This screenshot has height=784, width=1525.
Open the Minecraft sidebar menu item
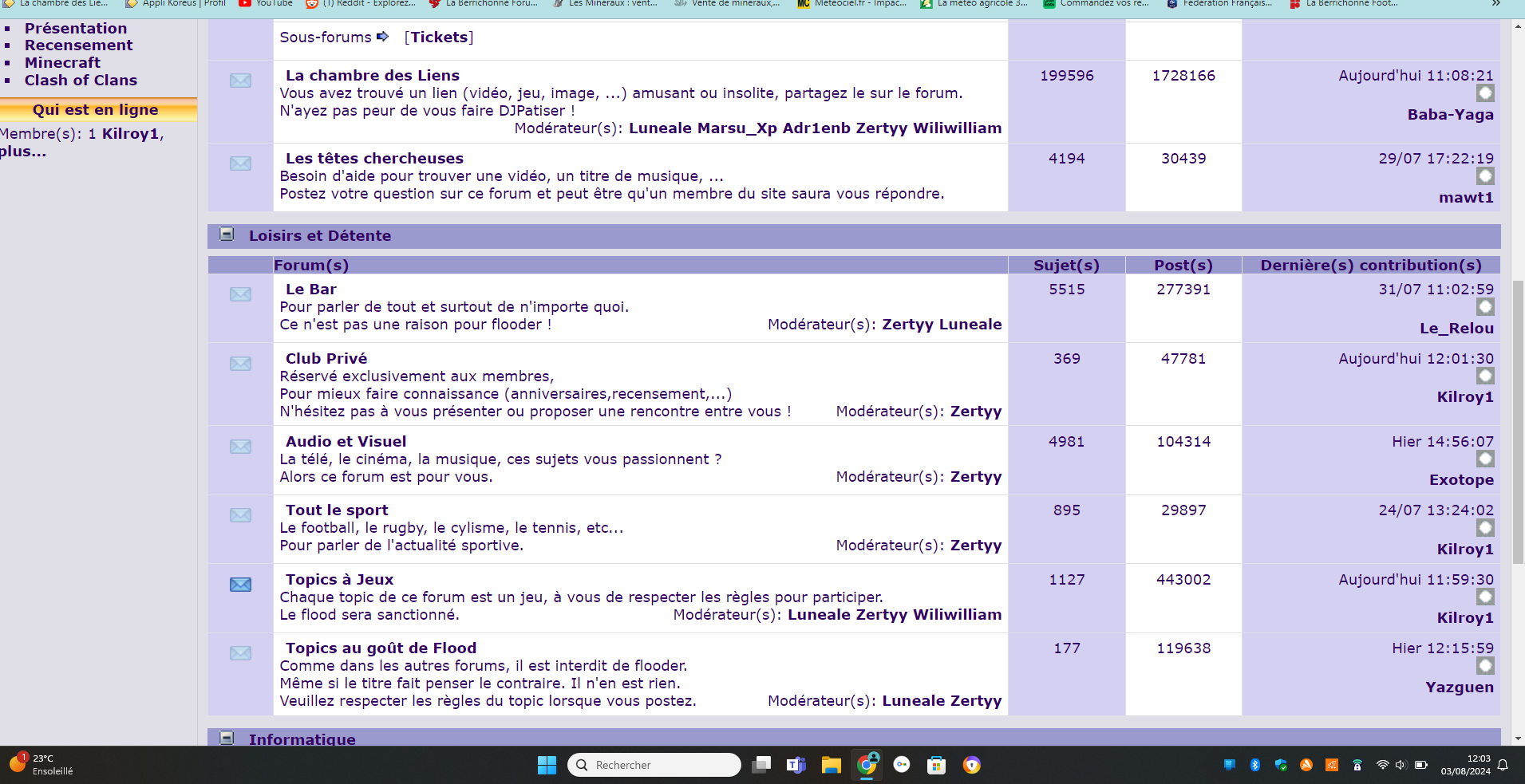[62, 62]
